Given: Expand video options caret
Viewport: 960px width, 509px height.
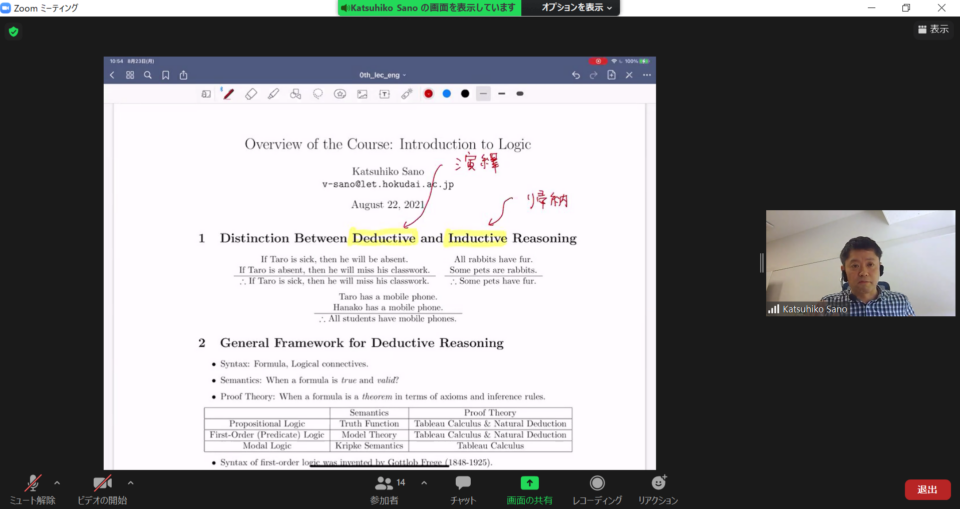Looking at the screenshot, I should 130,483.
